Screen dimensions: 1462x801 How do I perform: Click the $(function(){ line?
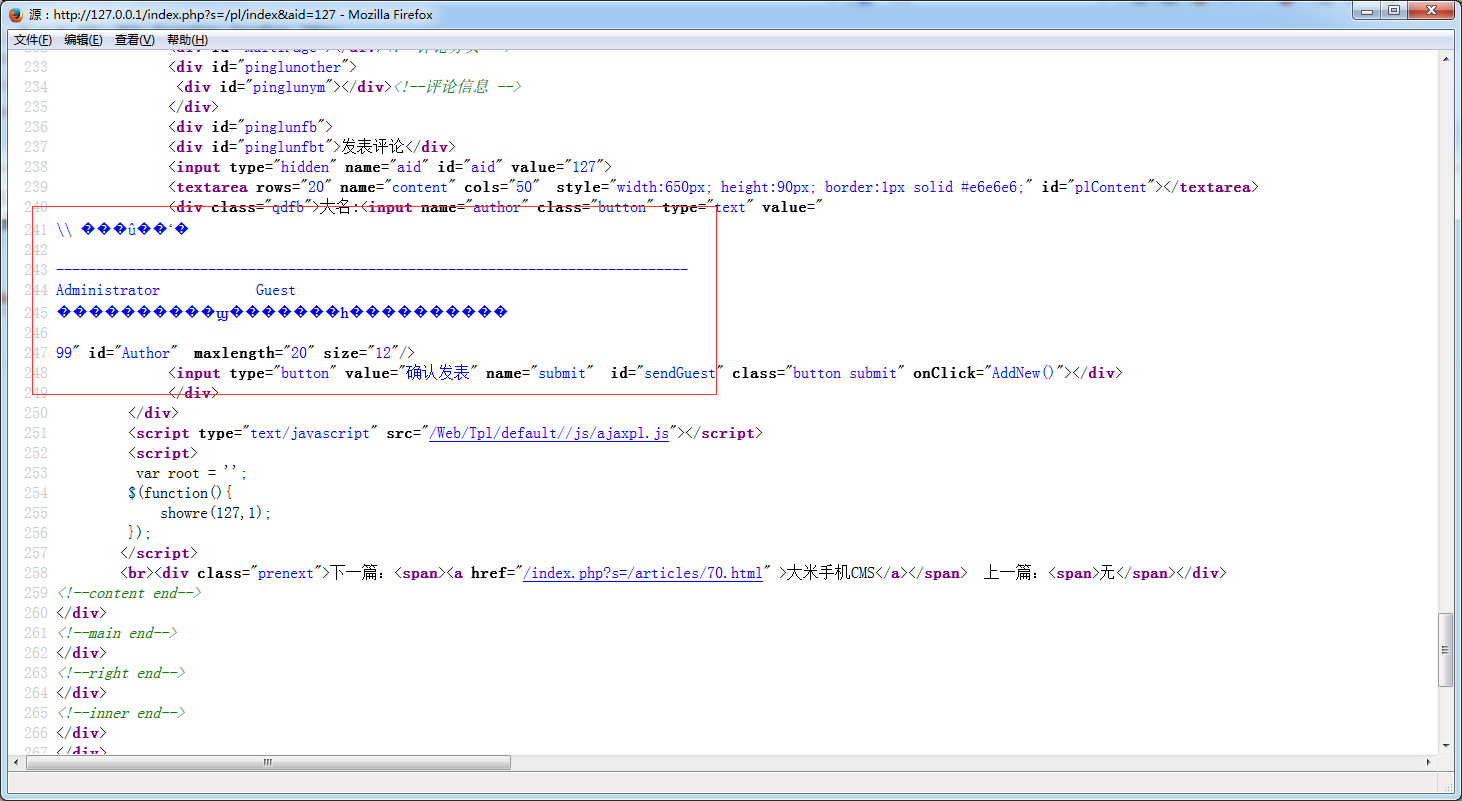point(180,493)
